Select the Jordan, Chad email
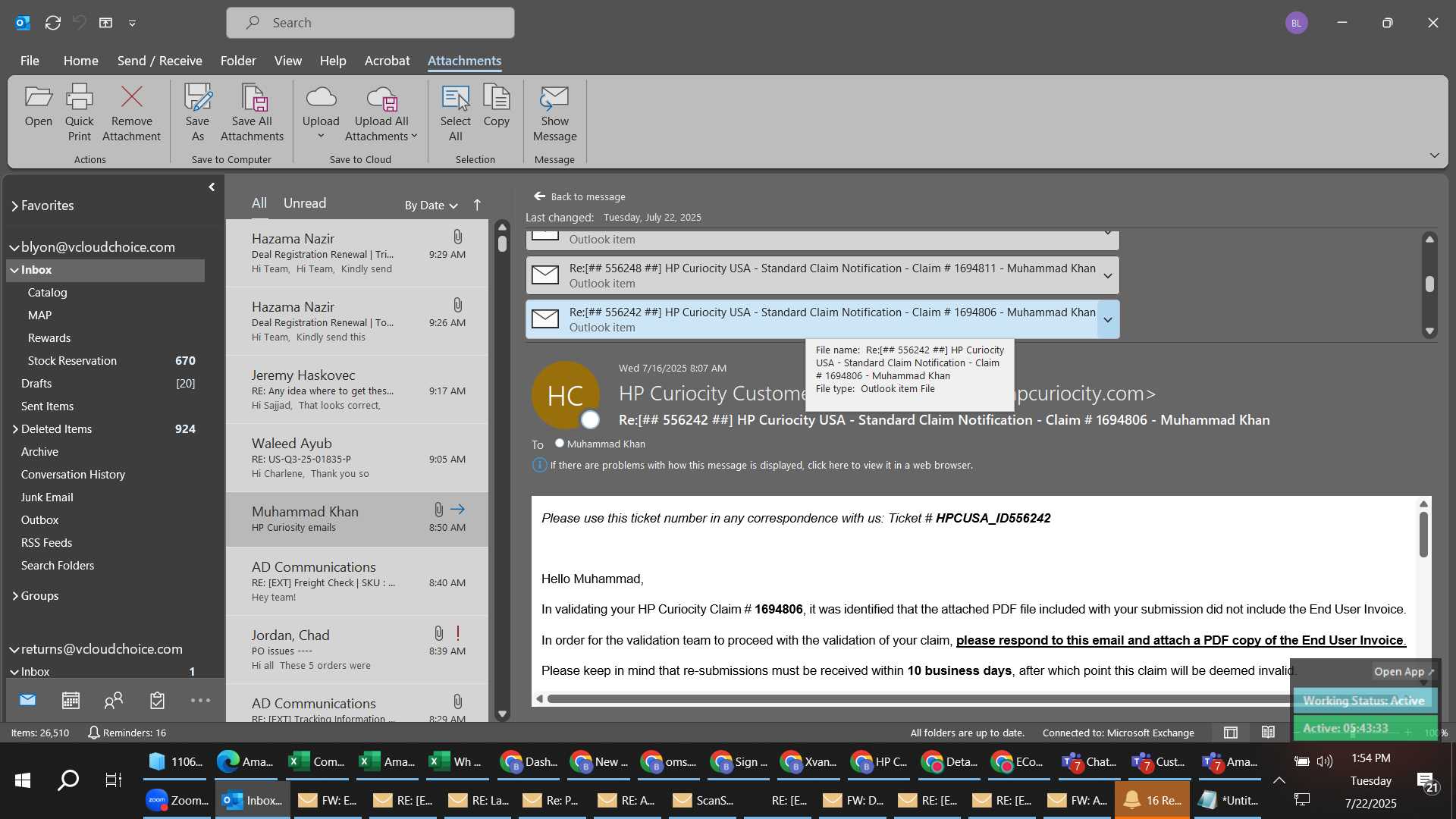The width and height of the screenshot is (1456, 819). point(357,649)
